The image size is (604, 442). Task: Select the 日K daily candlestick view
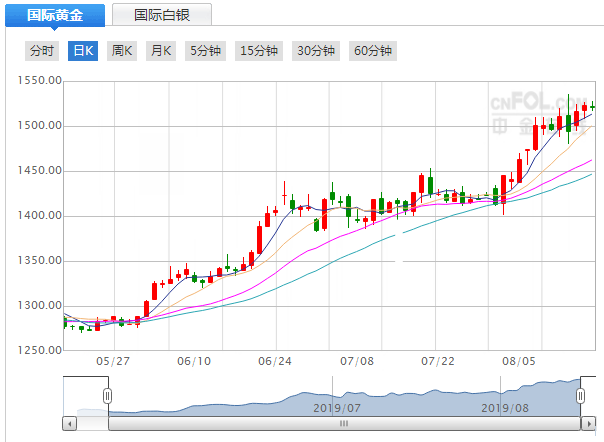[82, 51]
